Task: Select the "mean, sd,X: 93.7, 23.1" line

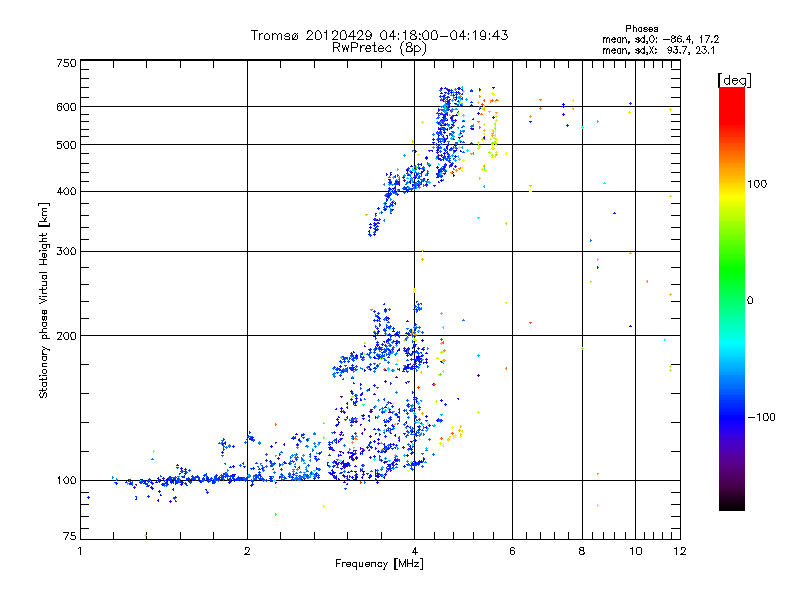Action: point(659,50)
